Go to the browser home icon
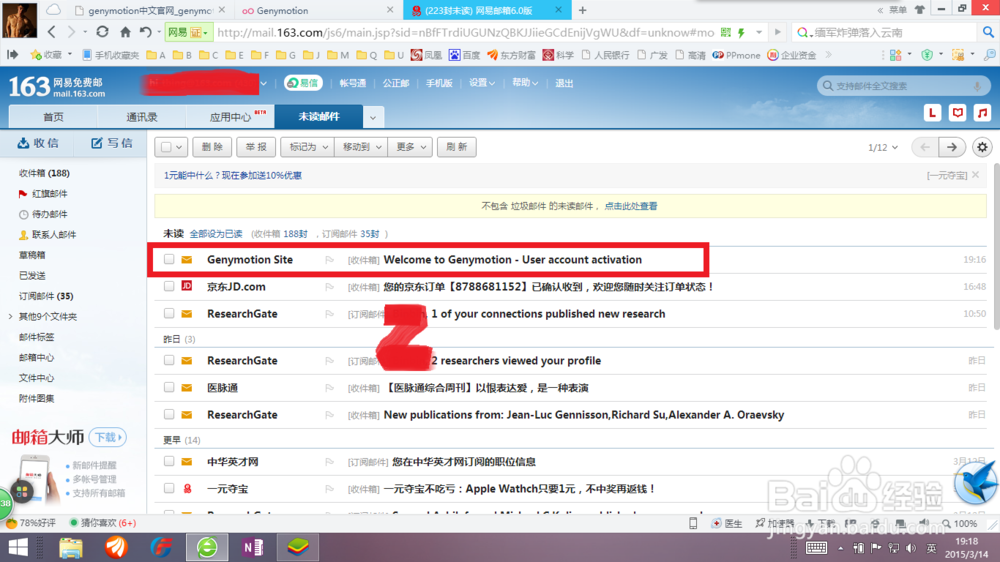Screen dimensions: 1000x562 (x=125, y=32)
